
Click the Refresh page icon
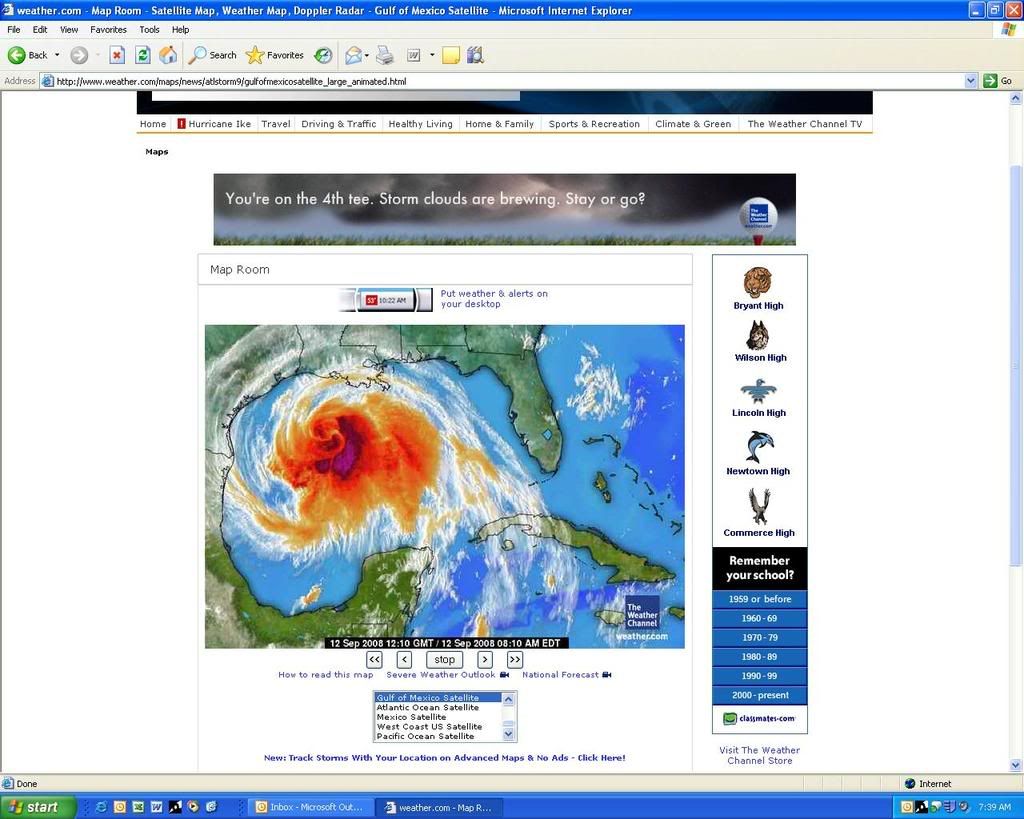click(x=143, y=55)
